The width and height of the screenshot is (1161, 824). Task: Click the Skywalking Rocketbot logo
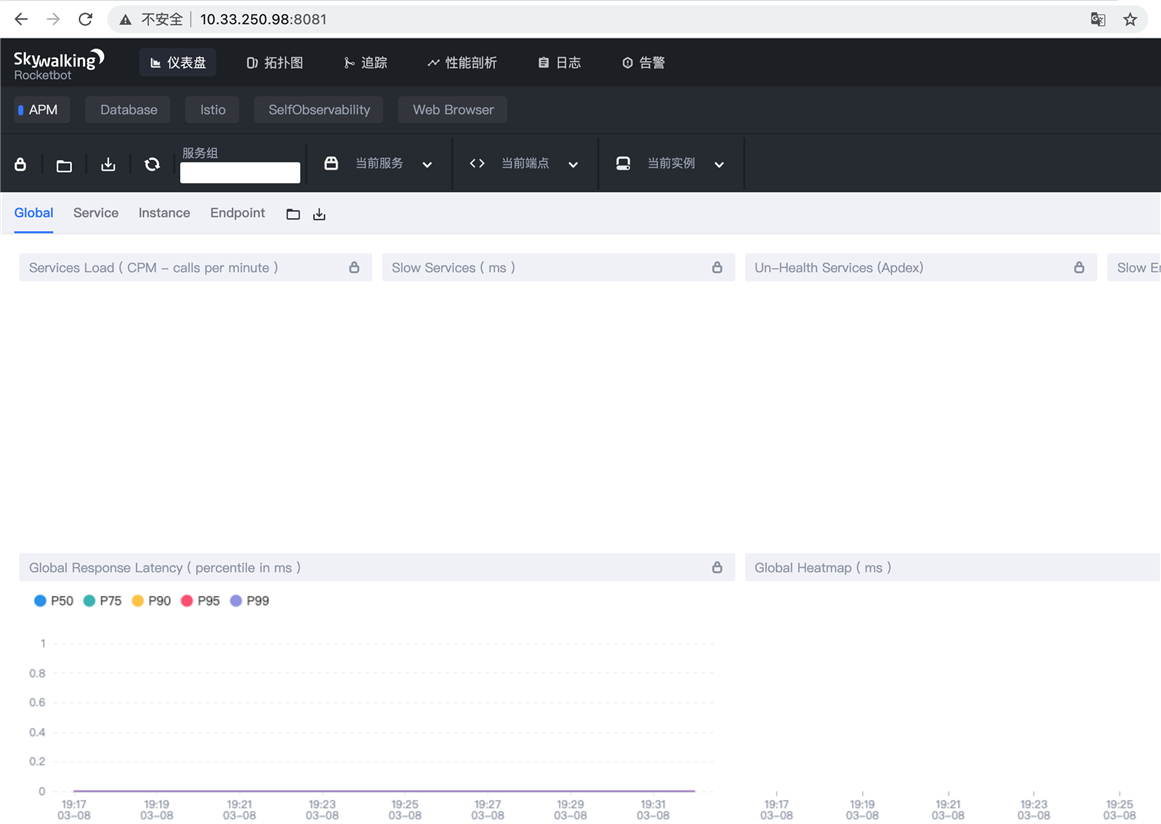(x=58, y=64)
